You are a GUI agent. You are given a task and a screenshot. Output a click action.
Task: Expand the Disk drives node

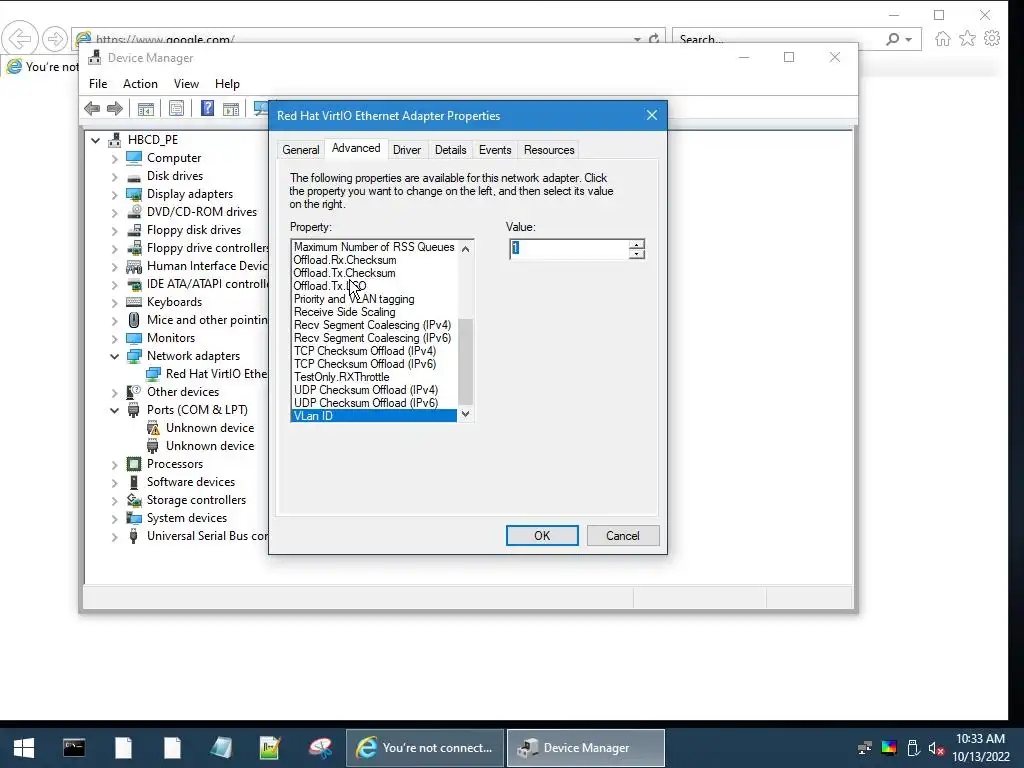[x=115, y=176]
